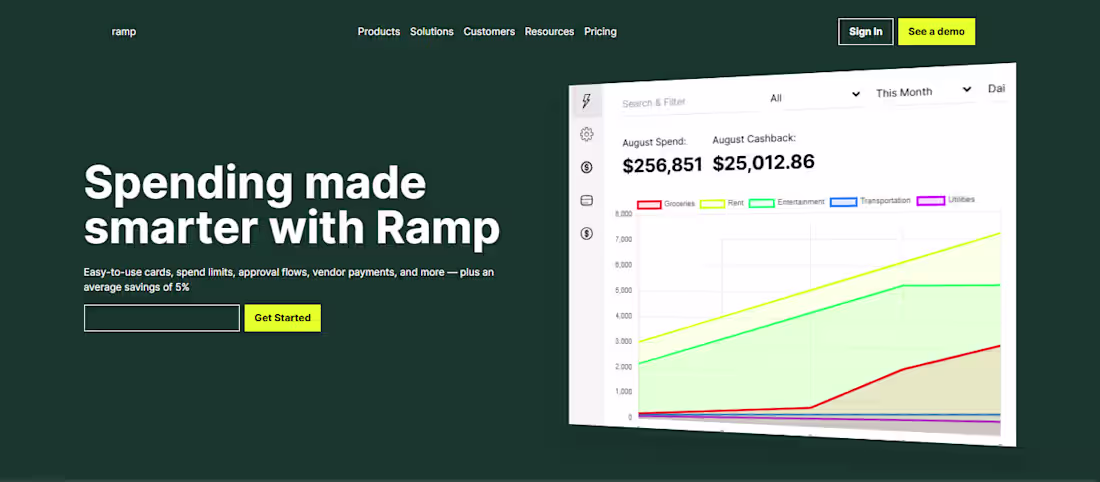1100x482 pixels.
Task: Click the dollar coin icon below the card icon
Action: [587, 234]
